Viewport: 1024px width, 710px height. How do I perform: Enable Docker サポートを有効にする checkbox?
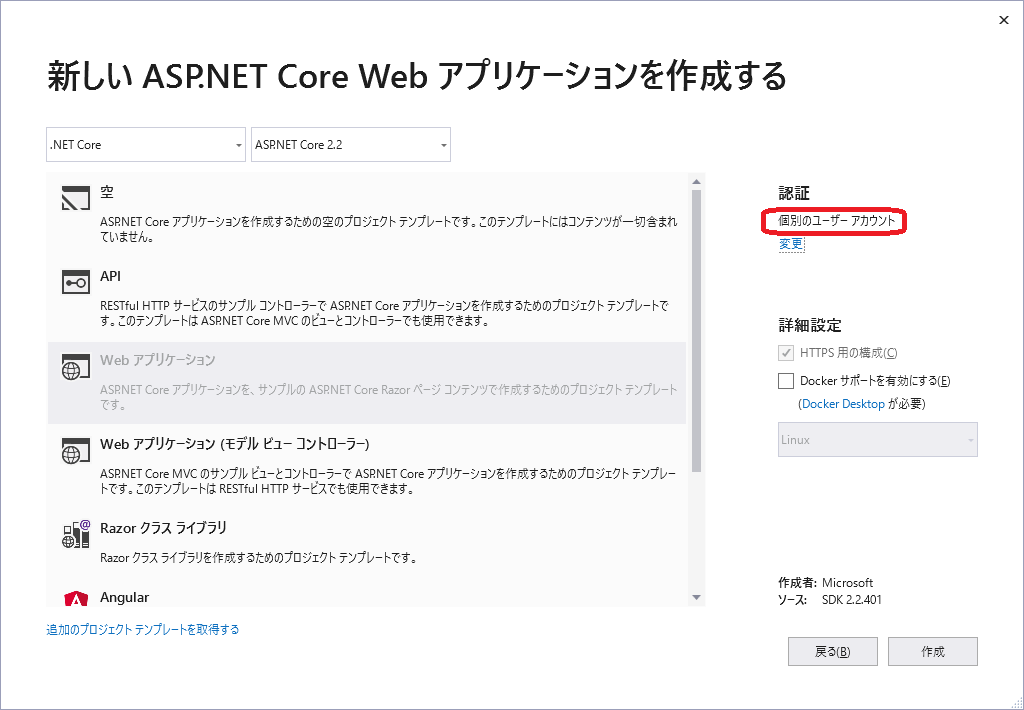point(786,381)
